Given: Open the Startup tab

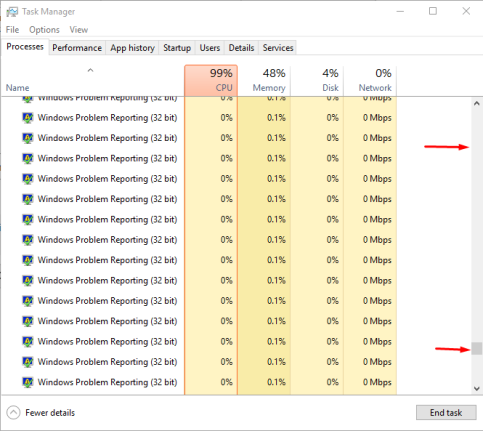Looking at the screenshot, I should [177, 48].
